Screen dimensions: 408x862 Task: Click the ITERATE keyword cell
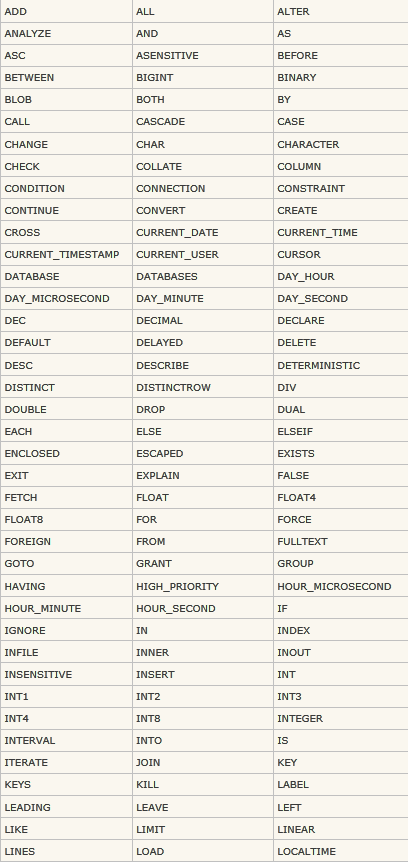(67, 762)
